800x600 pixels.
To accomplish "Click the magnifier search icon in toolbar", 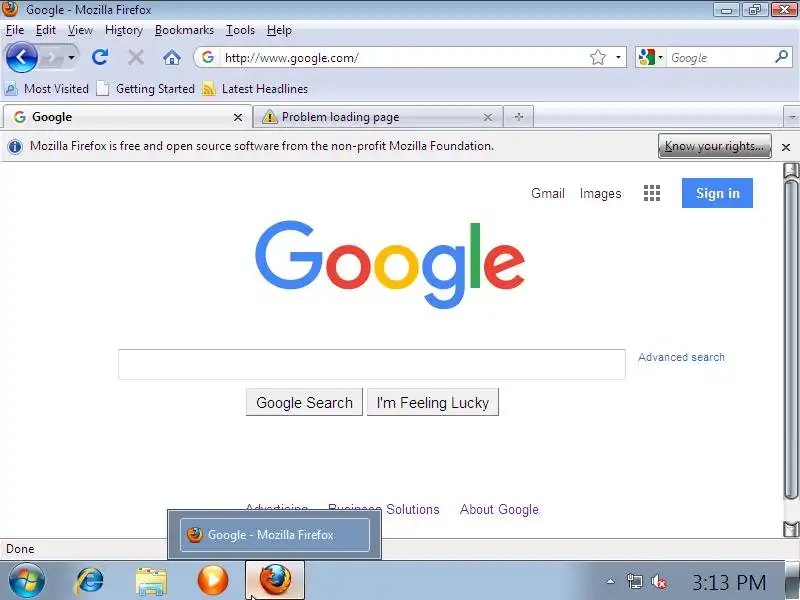I will (782, 57).
